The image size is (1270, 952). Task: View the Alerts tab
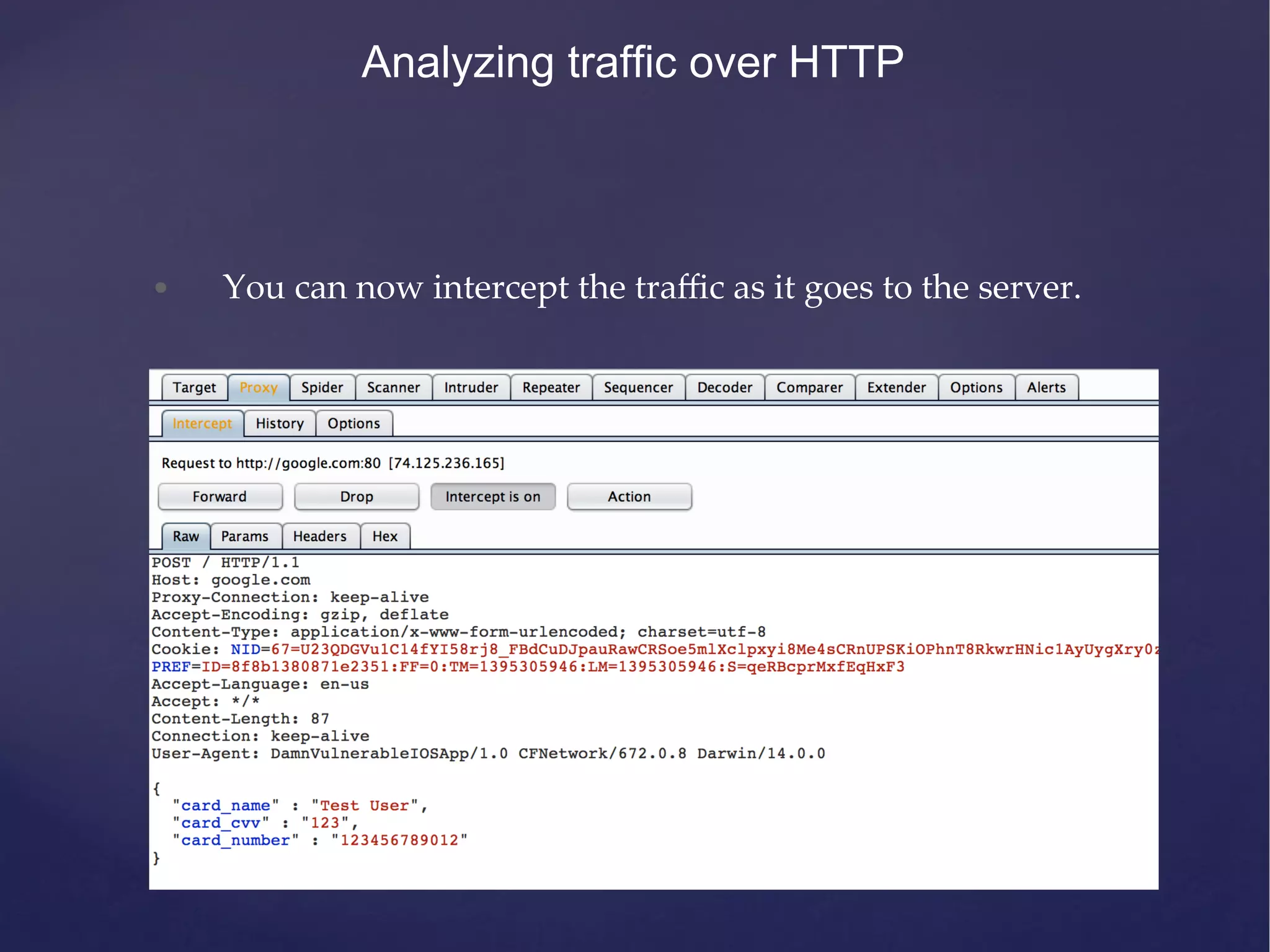coord(1046,387)
